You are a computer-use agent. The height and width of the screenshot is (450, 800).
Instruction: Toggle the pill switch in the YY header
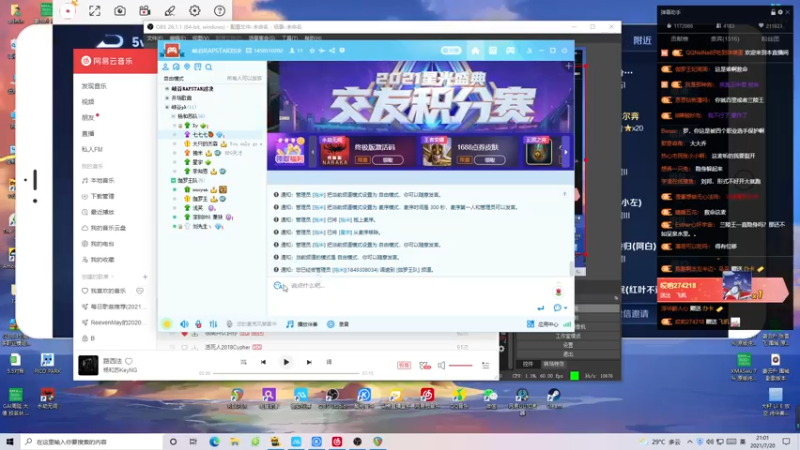(x=451, y=51)
